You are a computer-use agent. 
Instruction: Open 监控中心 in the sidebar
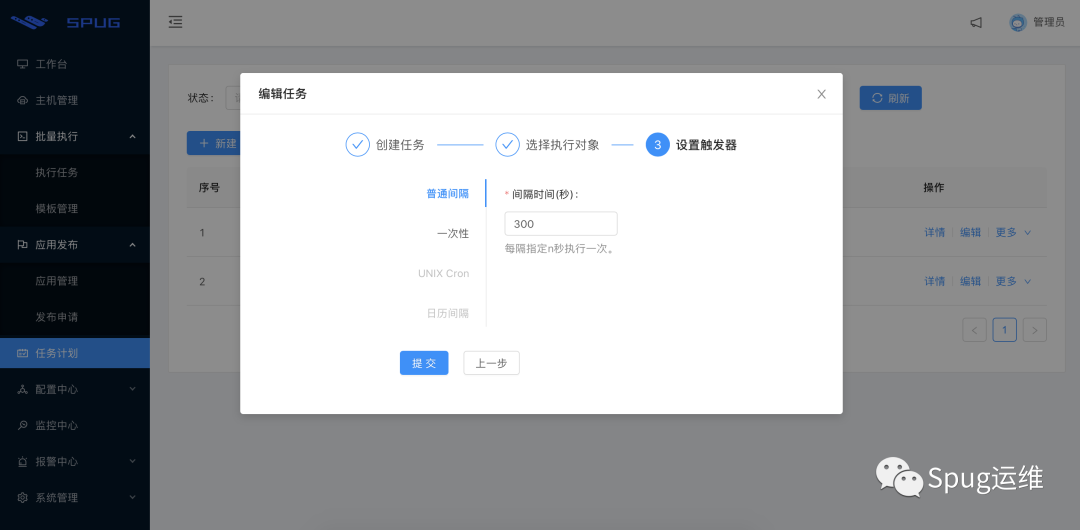(x=74, y=425)
